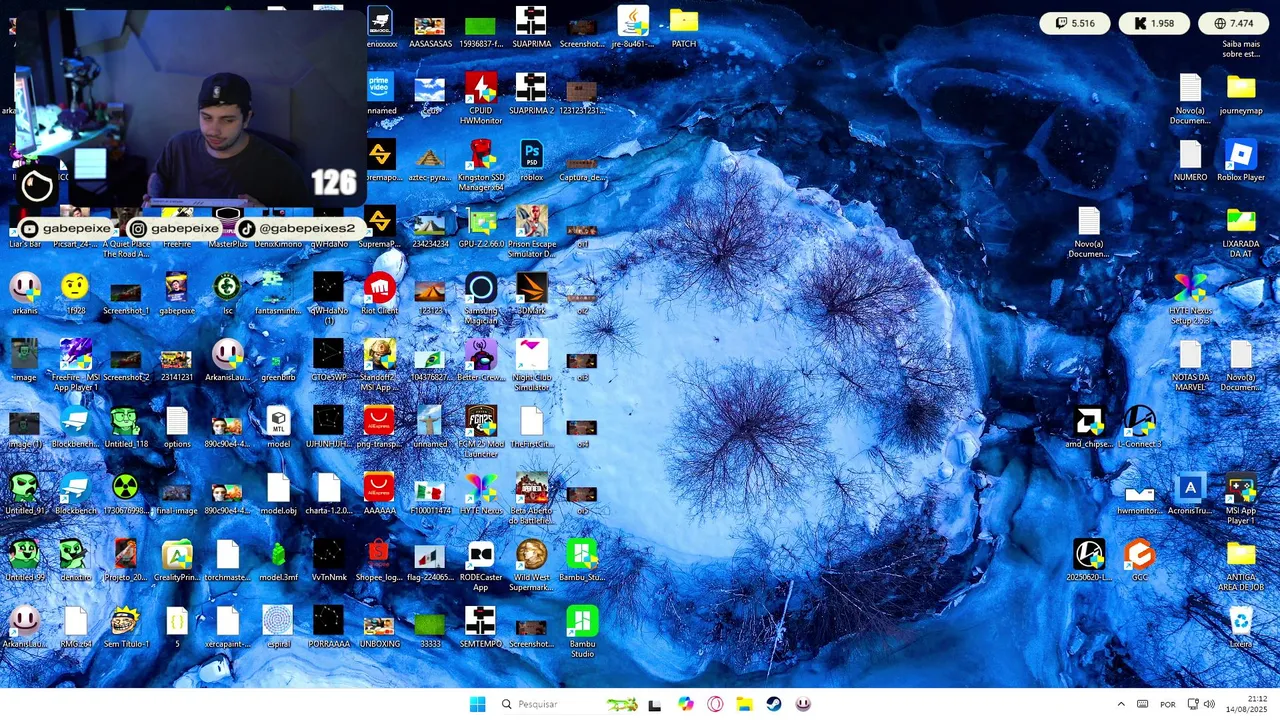The image size is (1280, 720).
Task: Select the Standoff2 MSI App icon
Action: coord(379,365)
